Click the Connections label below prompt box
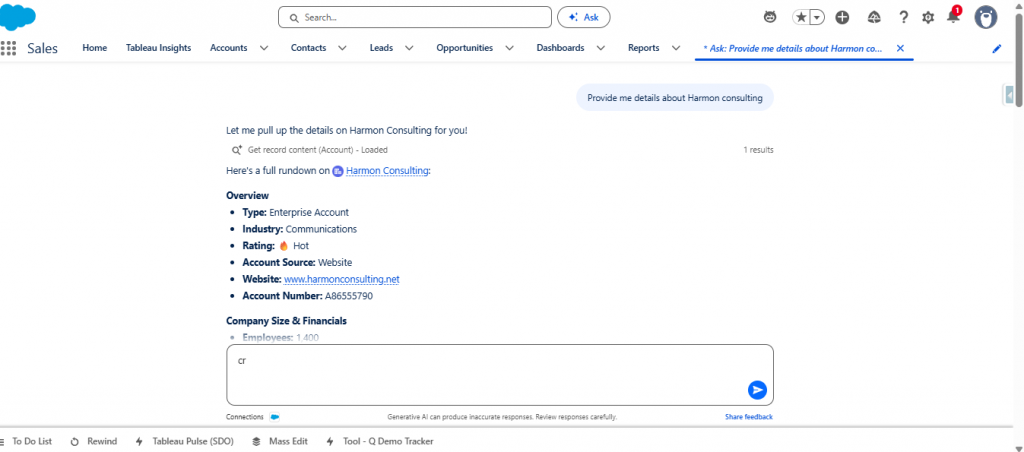Viewport: 1024px width, 452px height. [245, 417]
